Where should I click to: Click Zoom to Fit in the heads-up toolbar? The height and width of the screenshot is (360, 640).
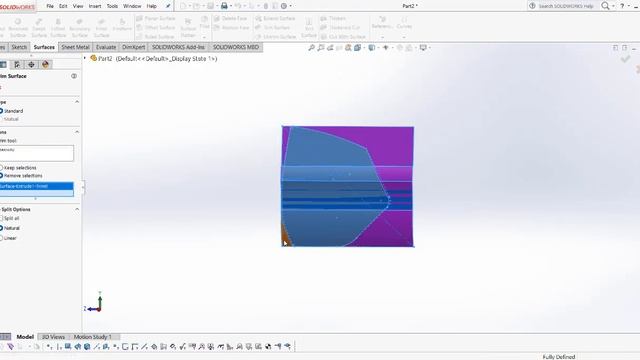coord(311,48)
